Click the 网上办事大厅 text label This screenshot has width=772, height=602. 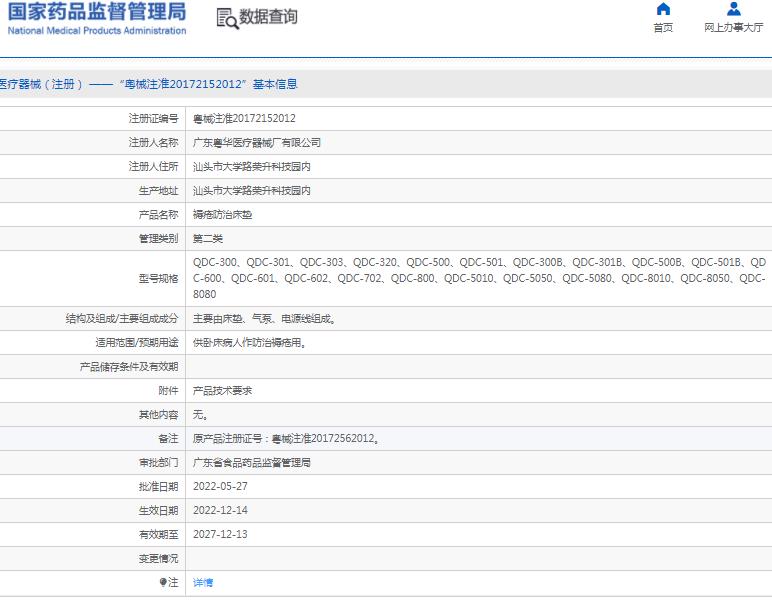[x=733, y=28]
